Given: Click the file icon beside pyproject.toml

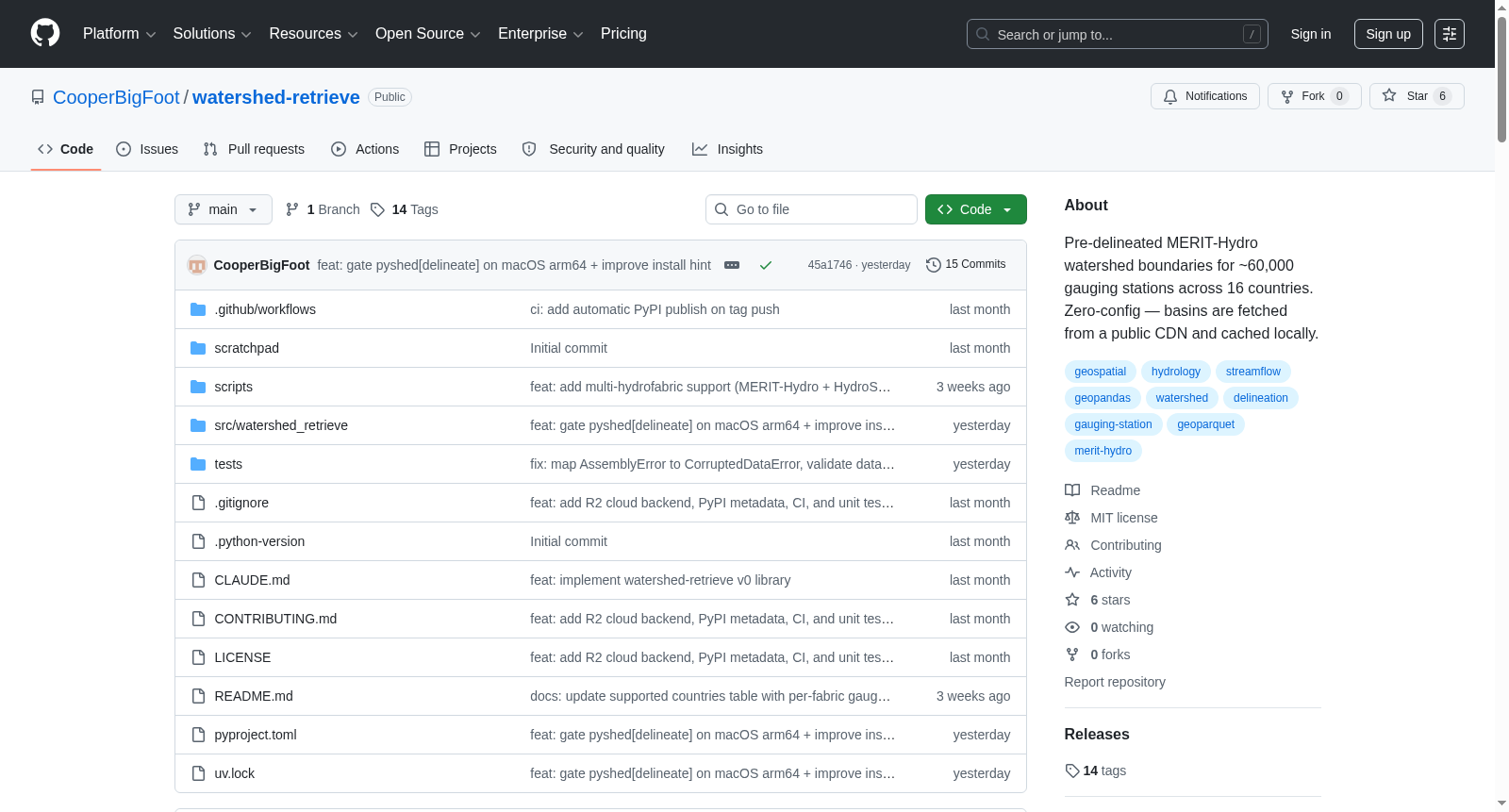Looking at the screenshot, I should [x=198, y=735].
